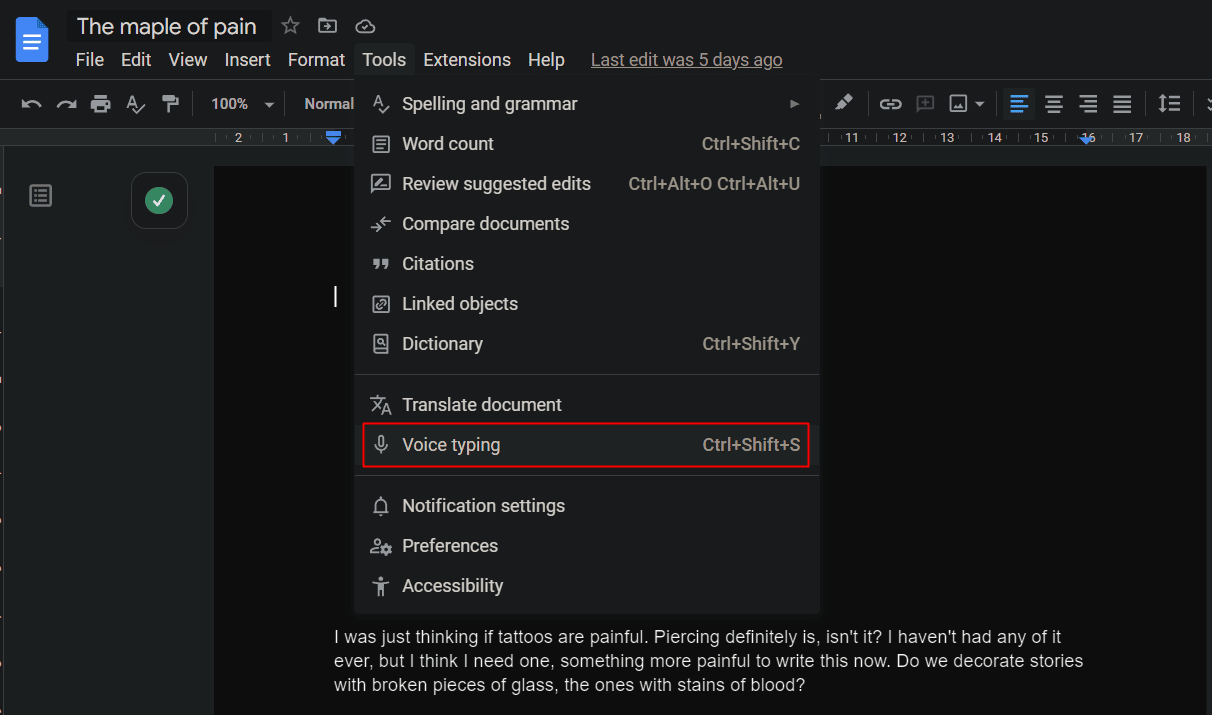Open the Extensions menu
Screen dimensions: 1212x715
(x=467, y=60)
